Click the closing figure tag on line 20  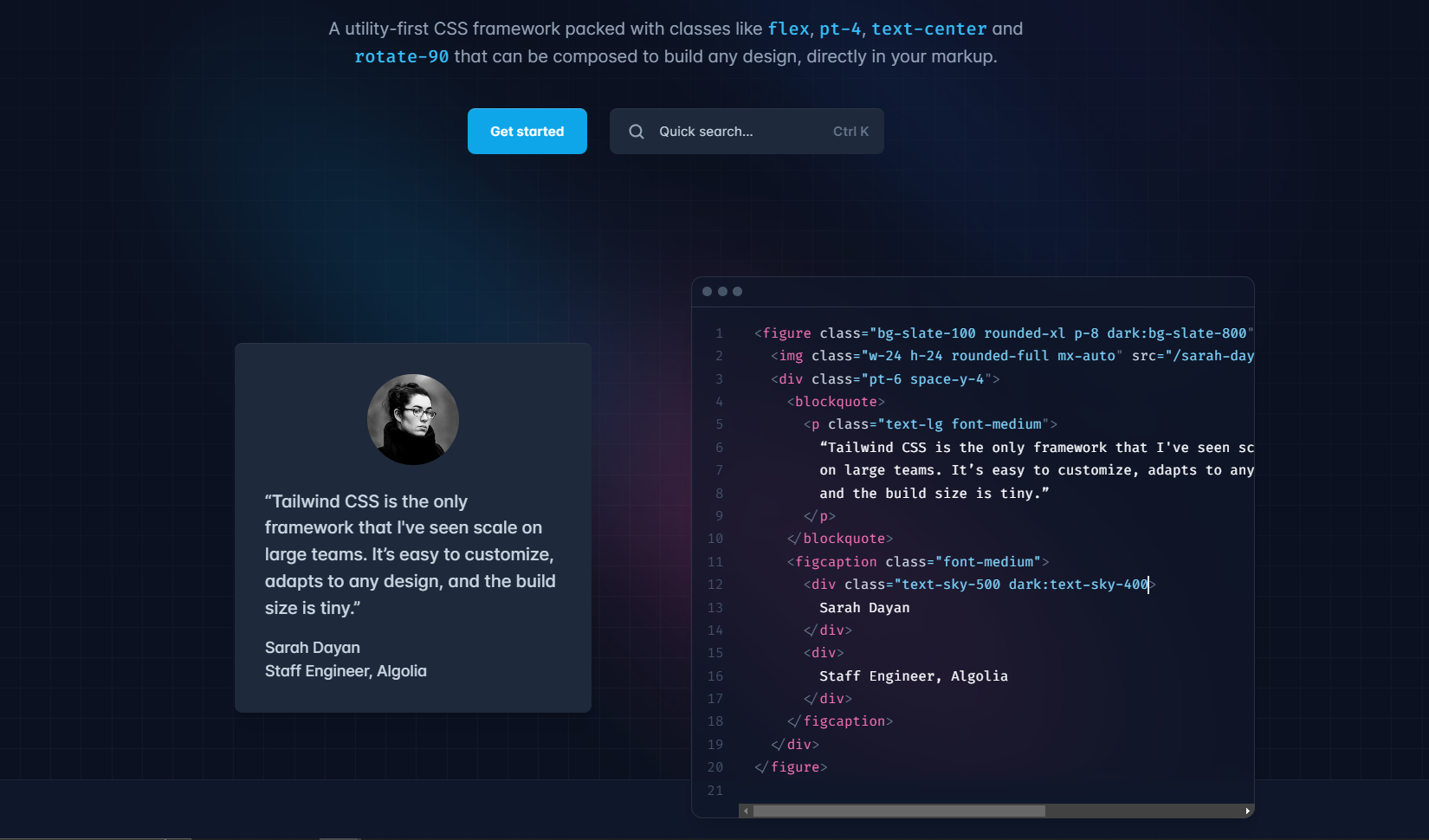coord(791,767)
